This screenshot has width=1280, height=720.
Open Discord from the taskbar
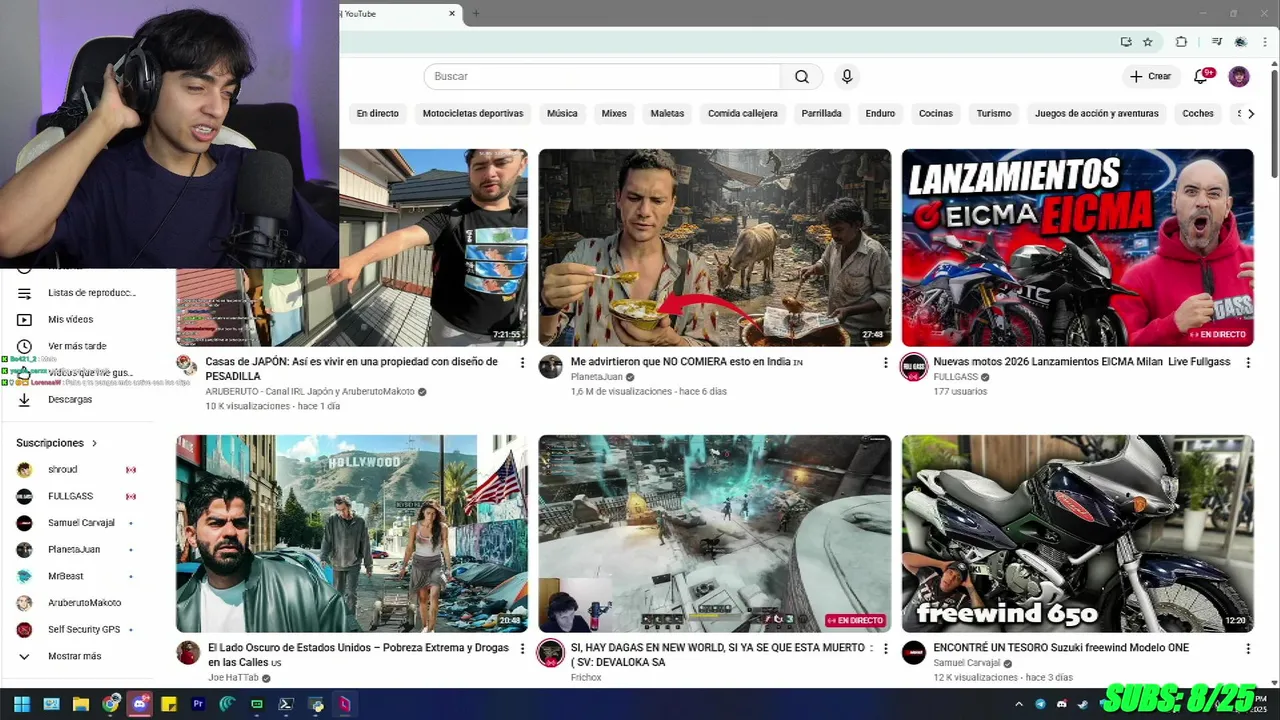pyautogui.click(x=140, y=704)
